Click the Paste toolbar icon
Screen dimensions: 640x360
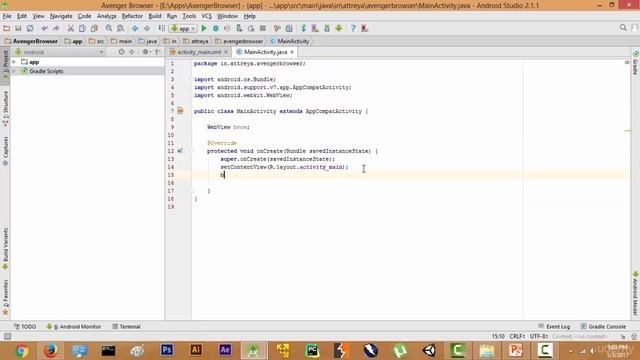point(94,28)
